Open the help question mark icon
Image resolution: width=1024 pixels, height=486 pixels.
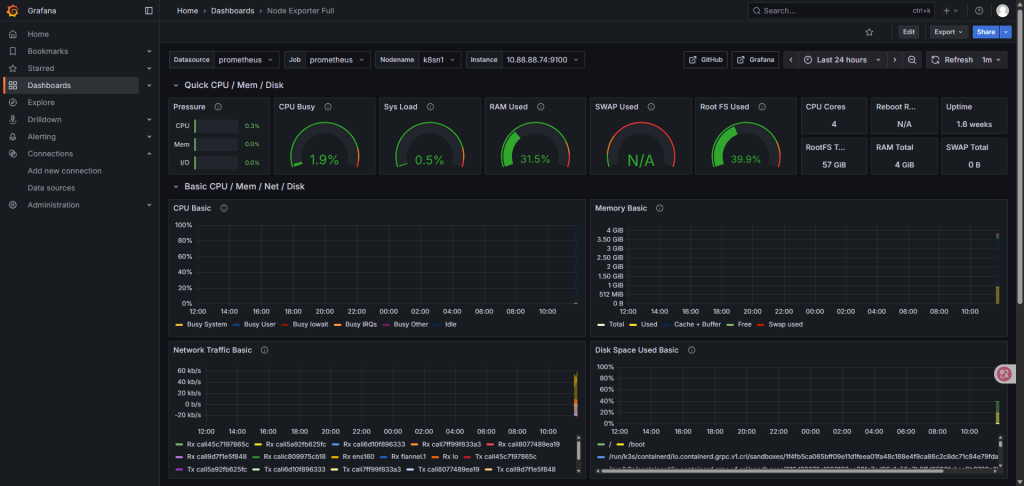point(978,10)
